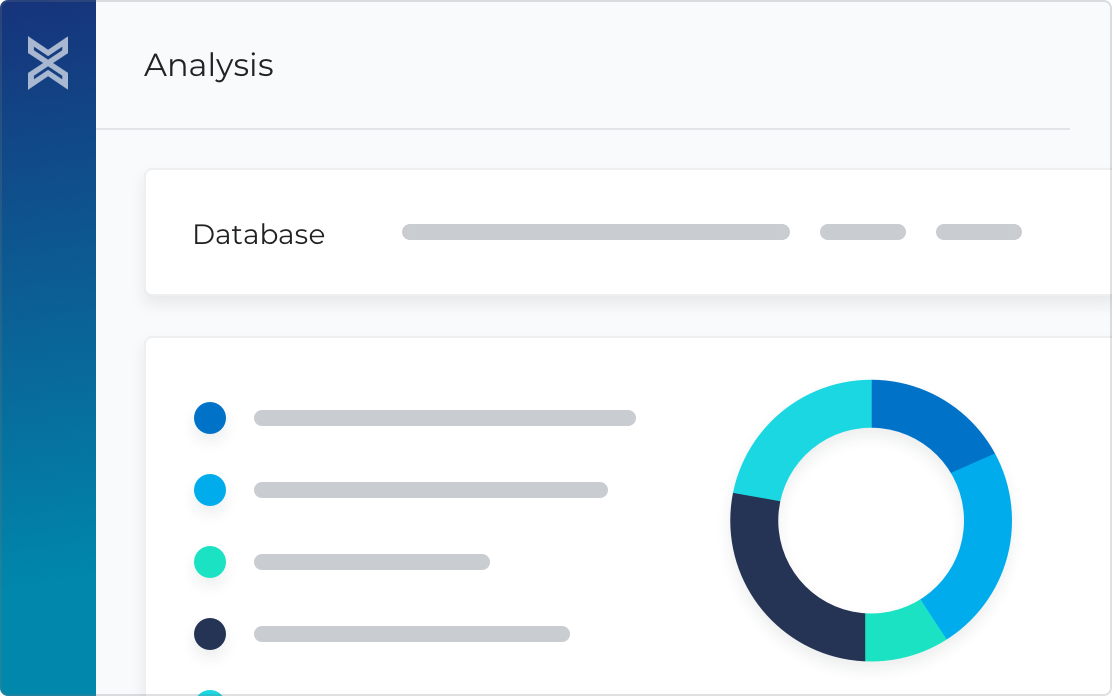Click the first short pill after Database bar
Screen dimensions: 1112x696
coord(862,232)
